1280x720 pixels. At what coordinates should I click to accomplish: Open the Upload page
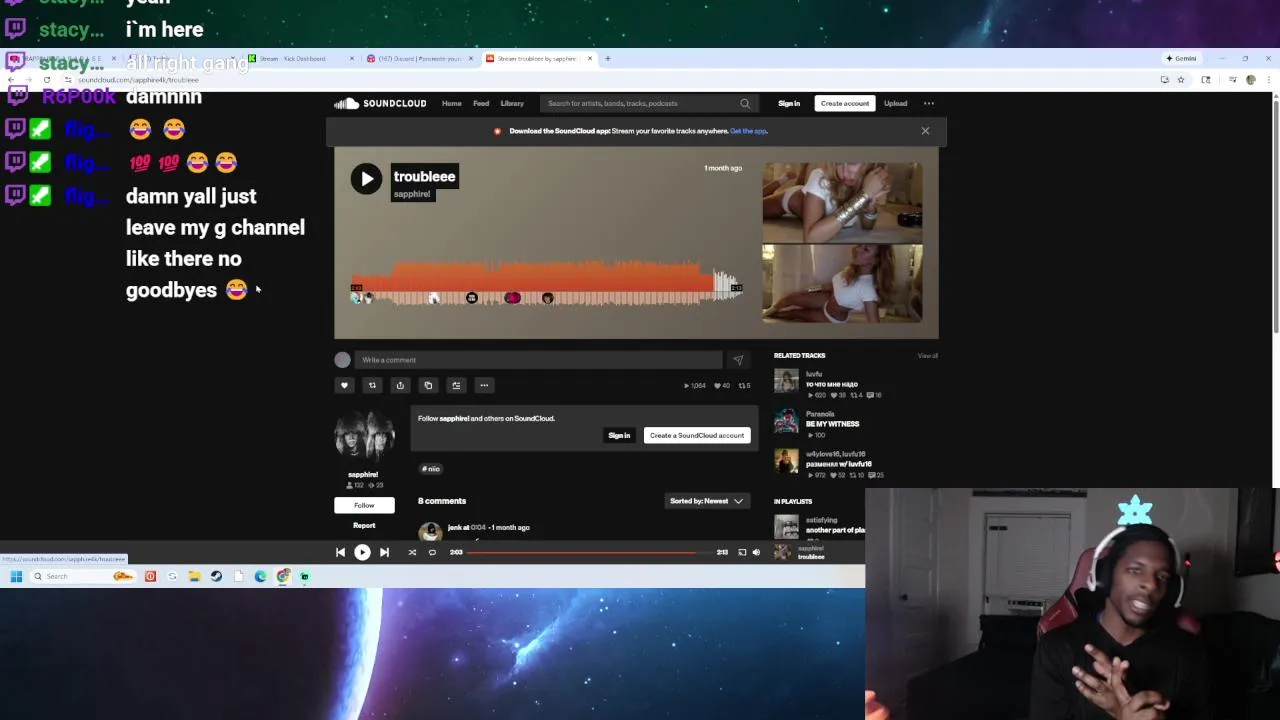895,103
